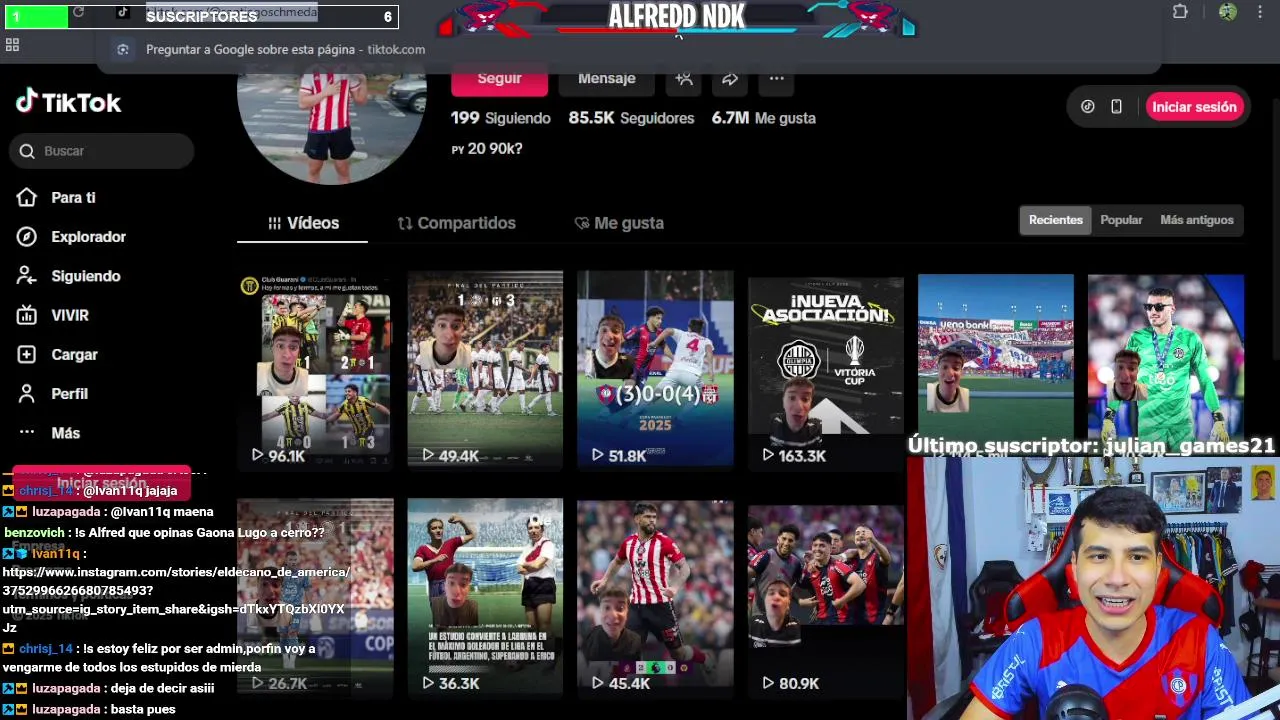Click Preguntar a Google sobre esta página
This screenshot has height=720, width=1280.
[285, 49]
